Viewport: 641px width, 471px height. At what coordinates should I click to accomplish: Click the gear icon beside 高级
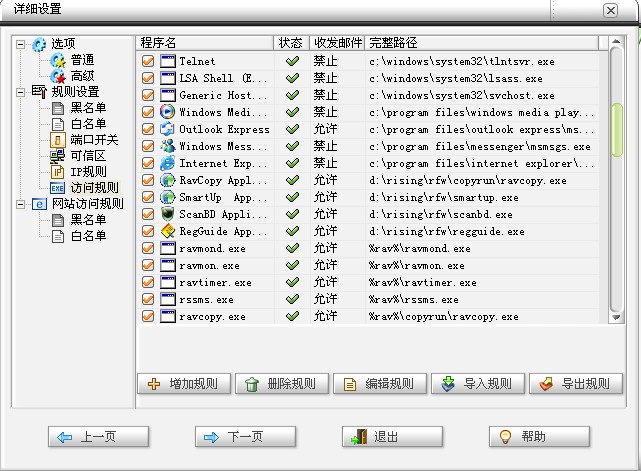coord(58,76)
